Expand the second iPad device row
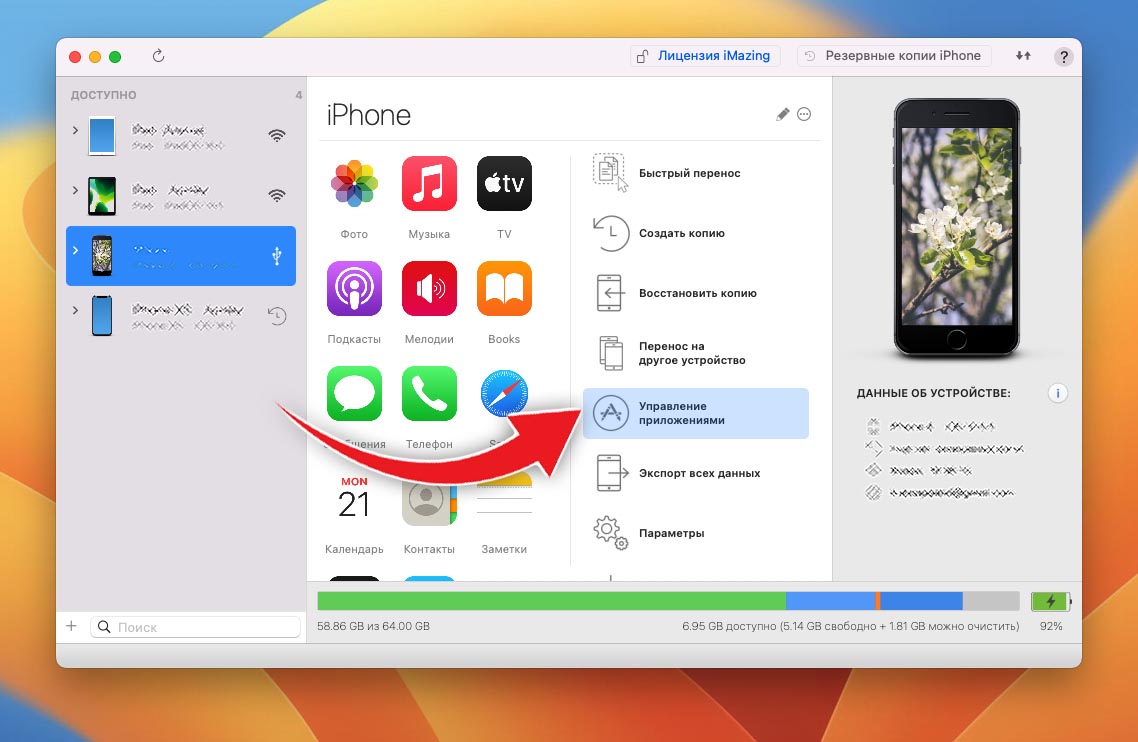Image resolution: width=1138 pixels, height=742 pixels. (x=75, y=190)
